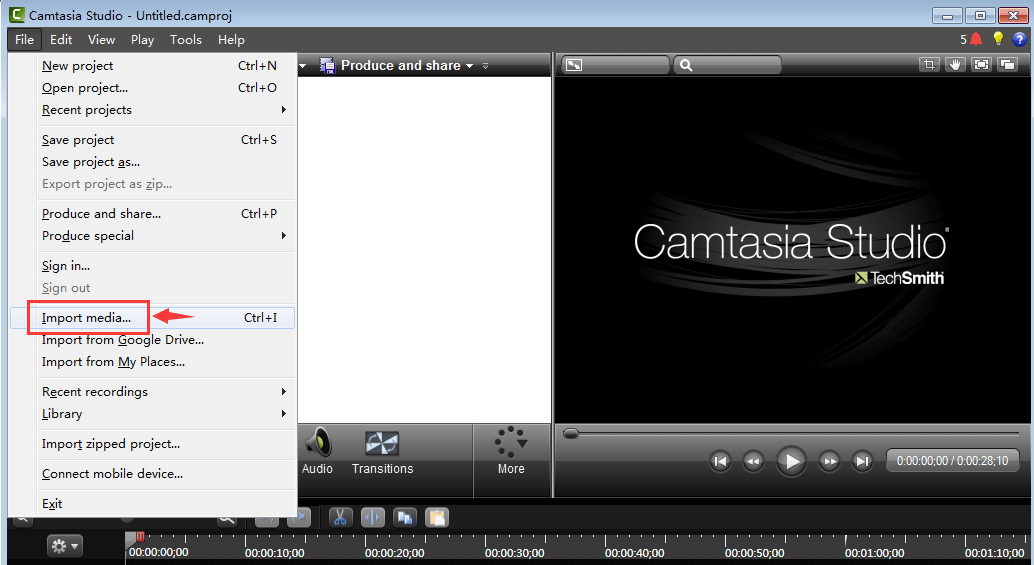Play the preview video
Screen dimensions: 1034x565
pyautogui.click(x=791, y=461)
